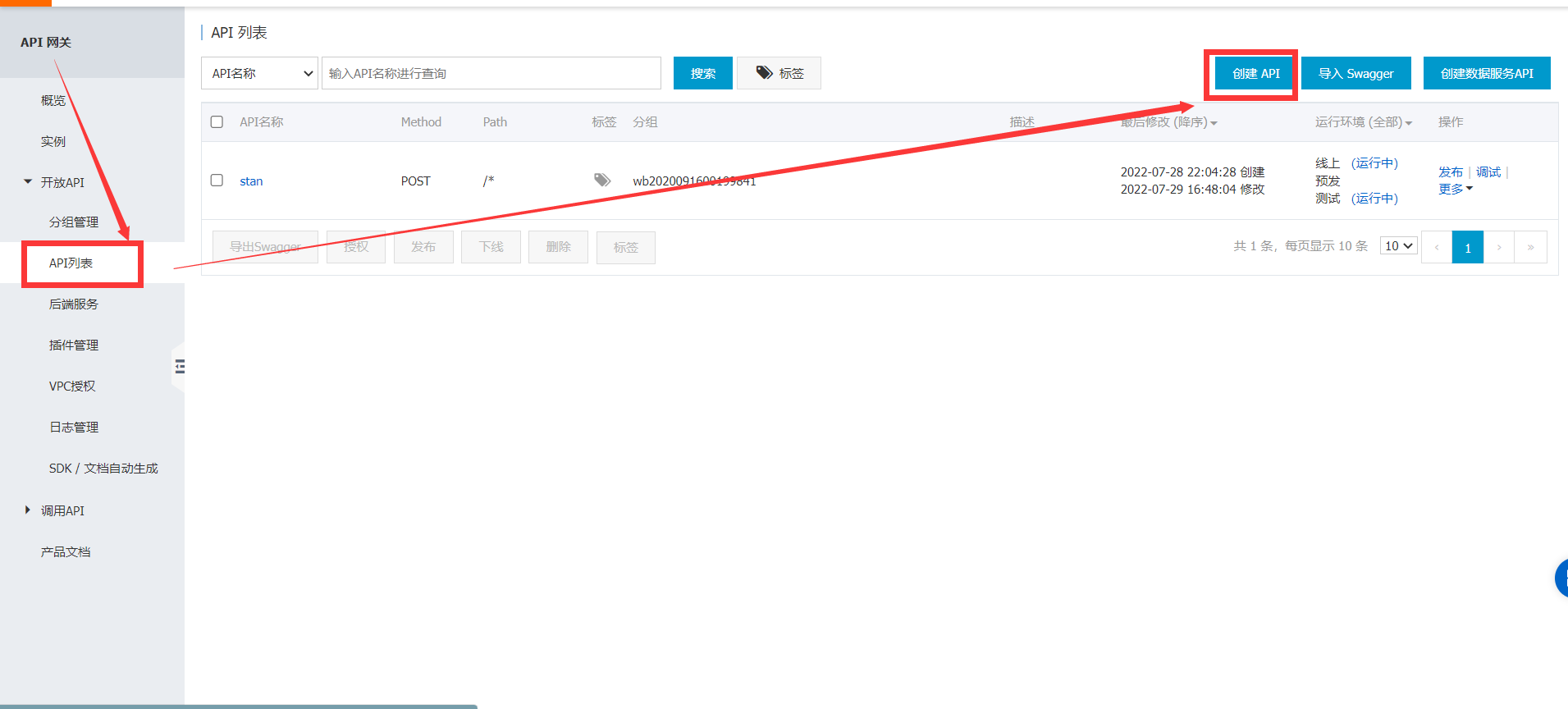Go to next page arrow
The image size is (1568, 709).
(1499, 247)
